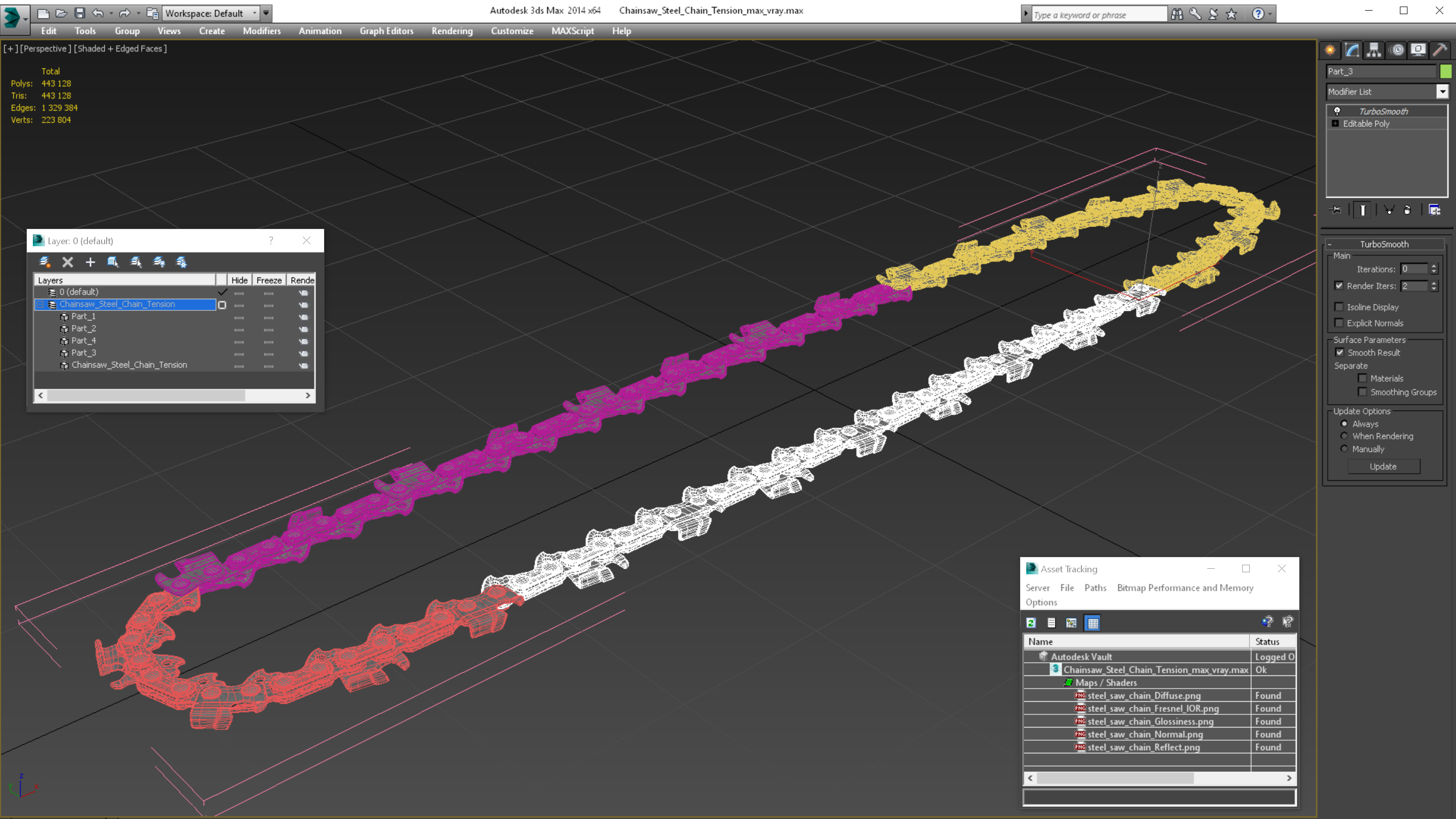Click the Shaded + Edged Faces viewport label
This screenshot has width=1456, height=819.
[x=120, y=49]
